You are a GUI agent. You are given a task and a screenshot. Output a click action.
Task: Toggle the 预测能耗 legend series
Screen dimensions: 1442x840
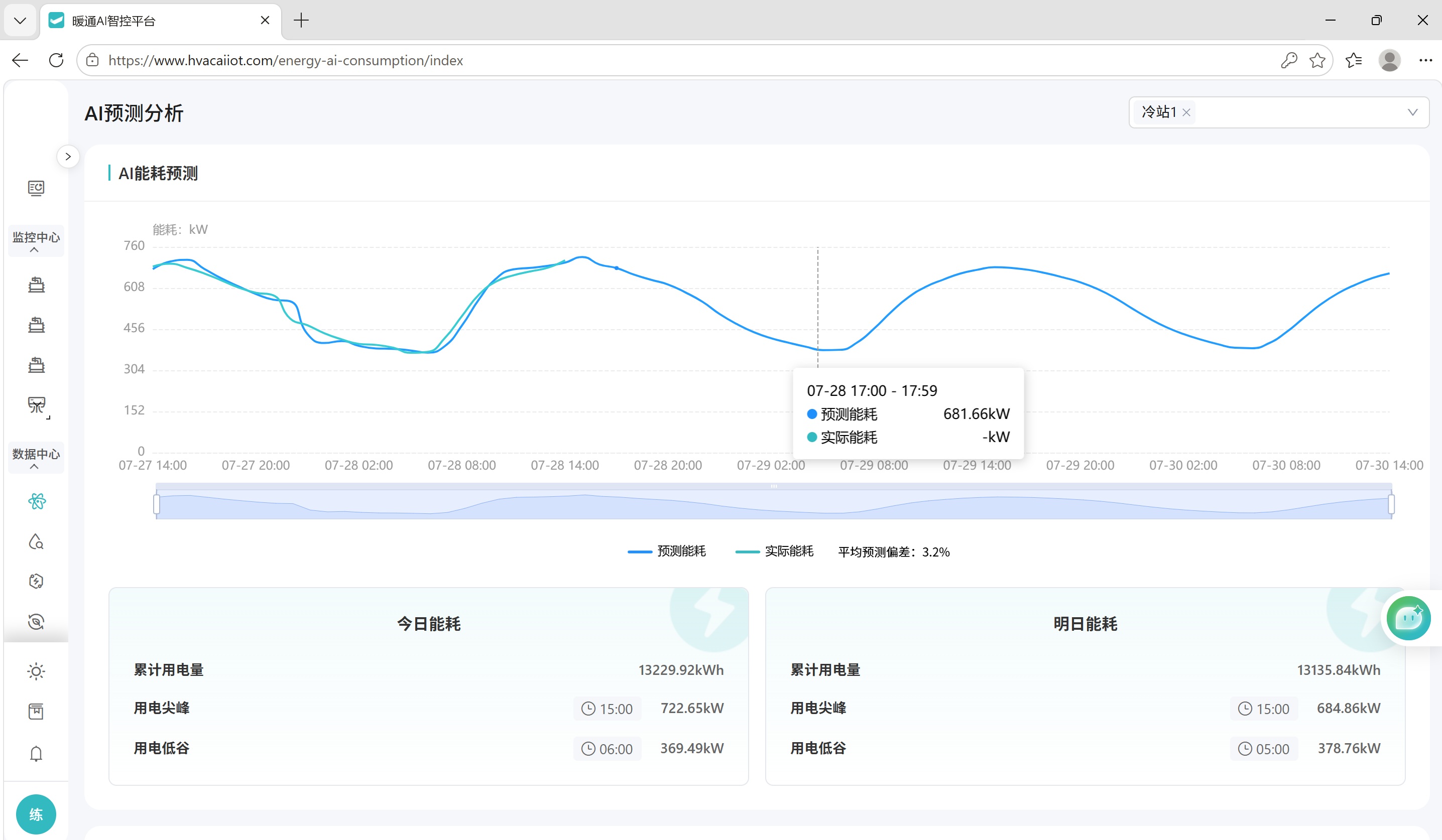[x=667, y=551]
